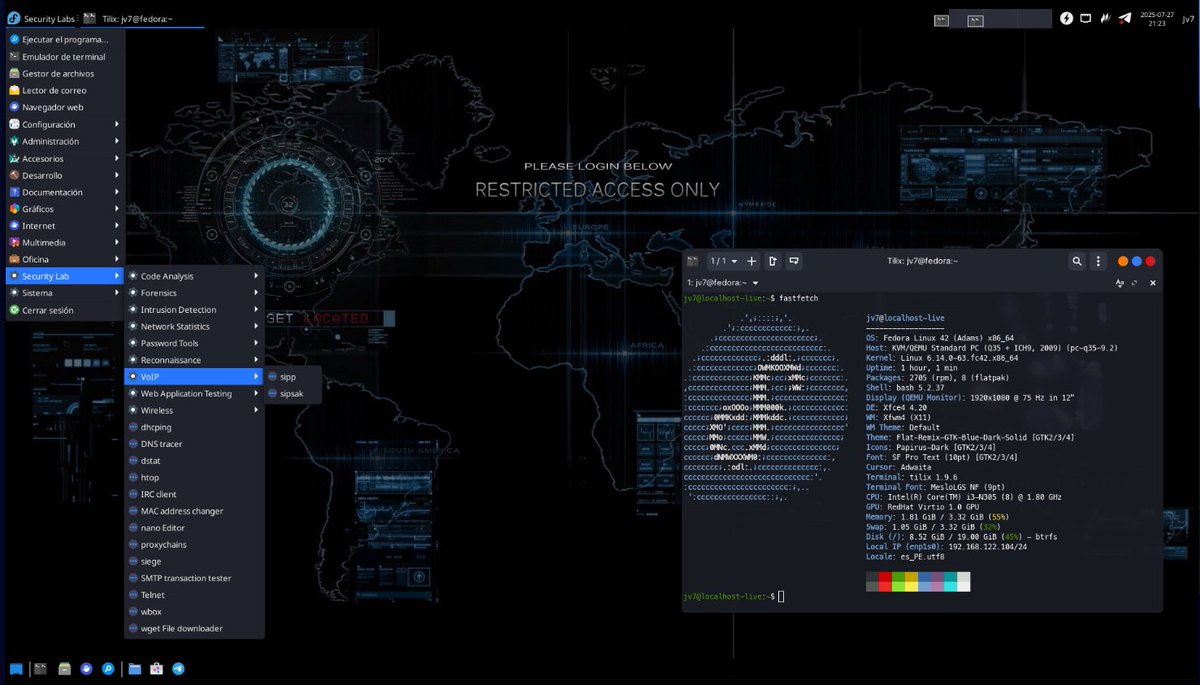Open the 1/1 session switcher dropdown in Tilix
Screen dimensions: 1200x685
point(724,261)
